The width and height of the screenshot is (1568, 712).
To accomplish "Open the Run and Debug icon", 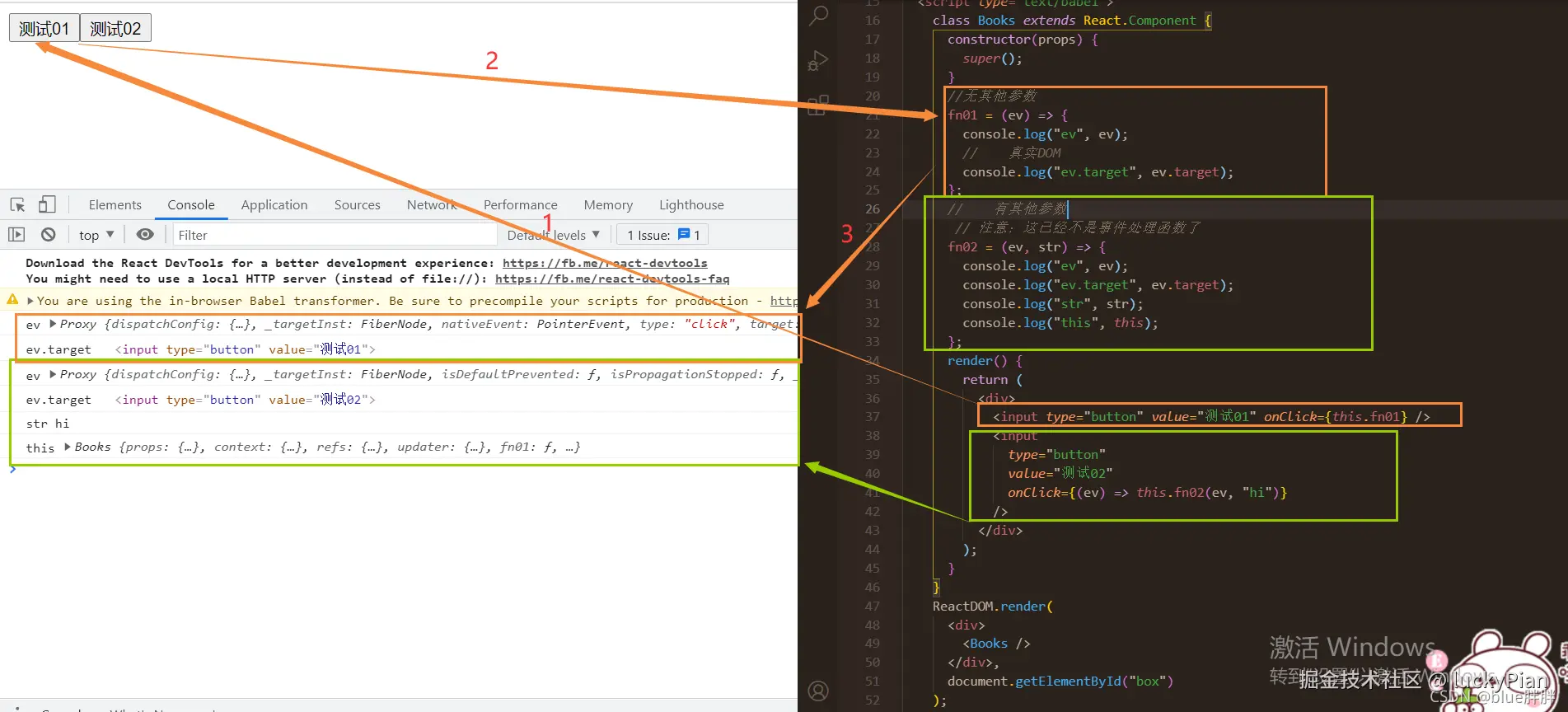I will [x=818, y=60].
